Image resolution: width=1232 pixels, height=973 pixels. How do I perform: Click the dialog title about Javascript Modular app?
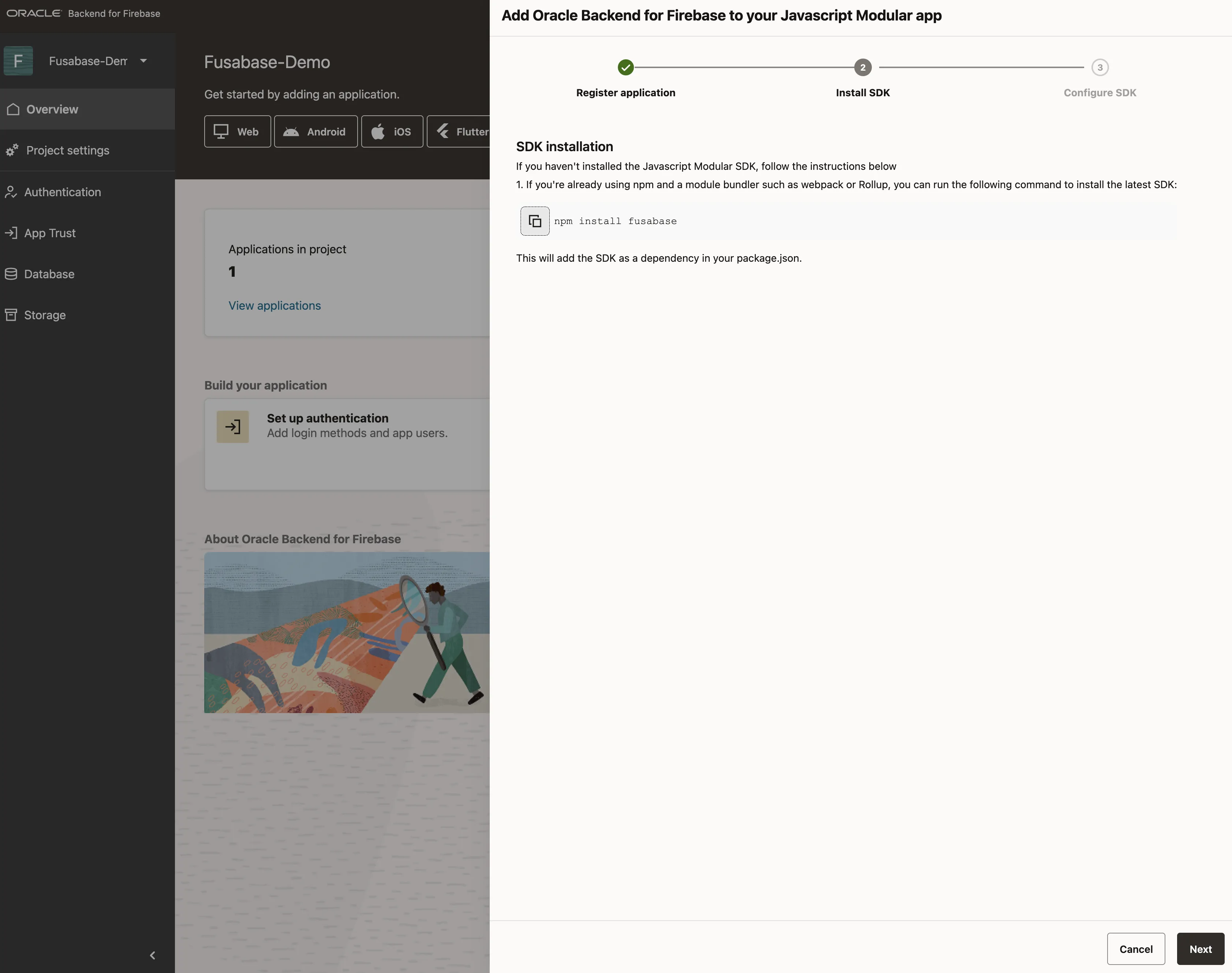point(722,15)
